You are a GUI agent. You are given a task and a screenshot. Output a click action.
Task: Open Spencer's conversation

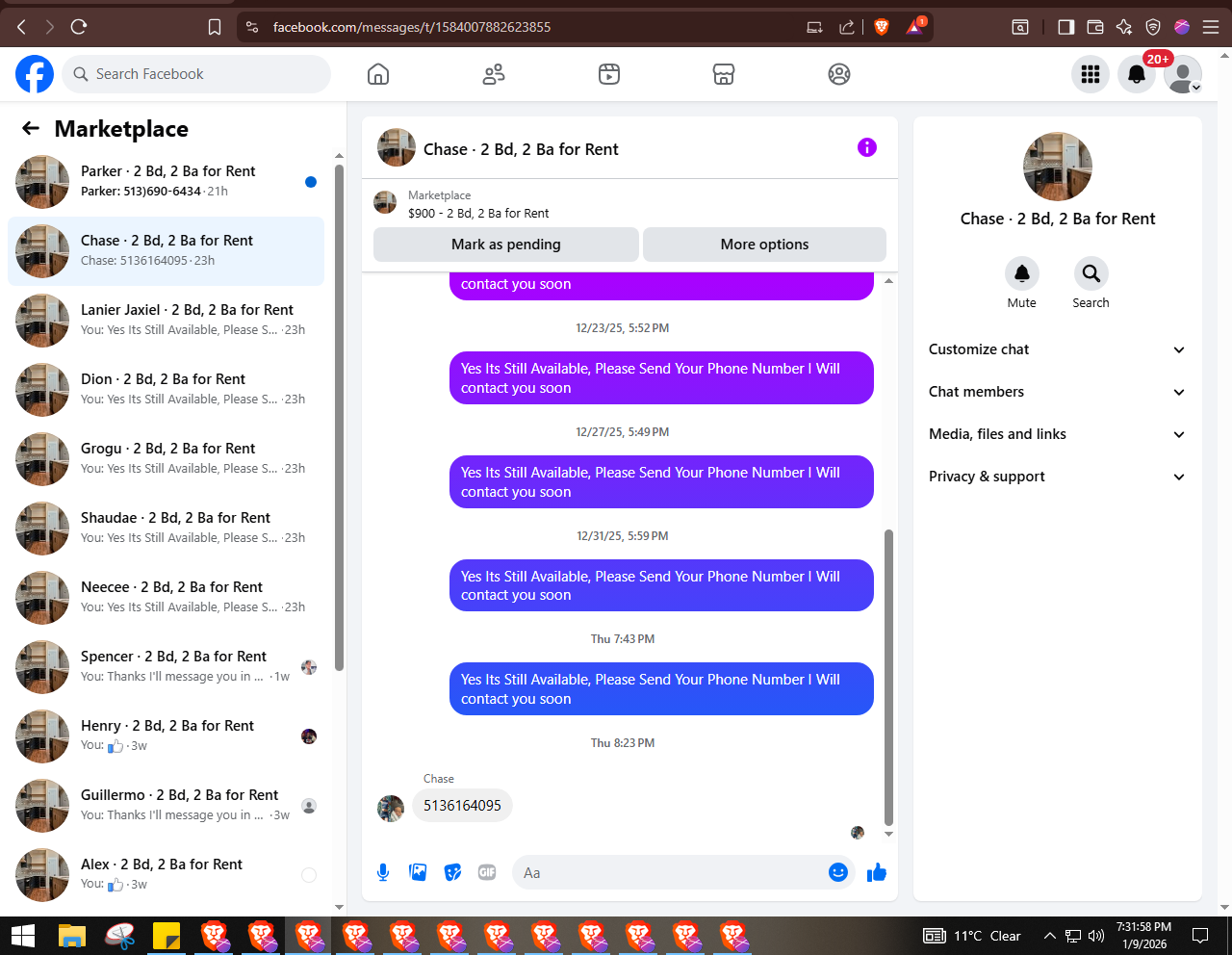[x=166, y=667]
